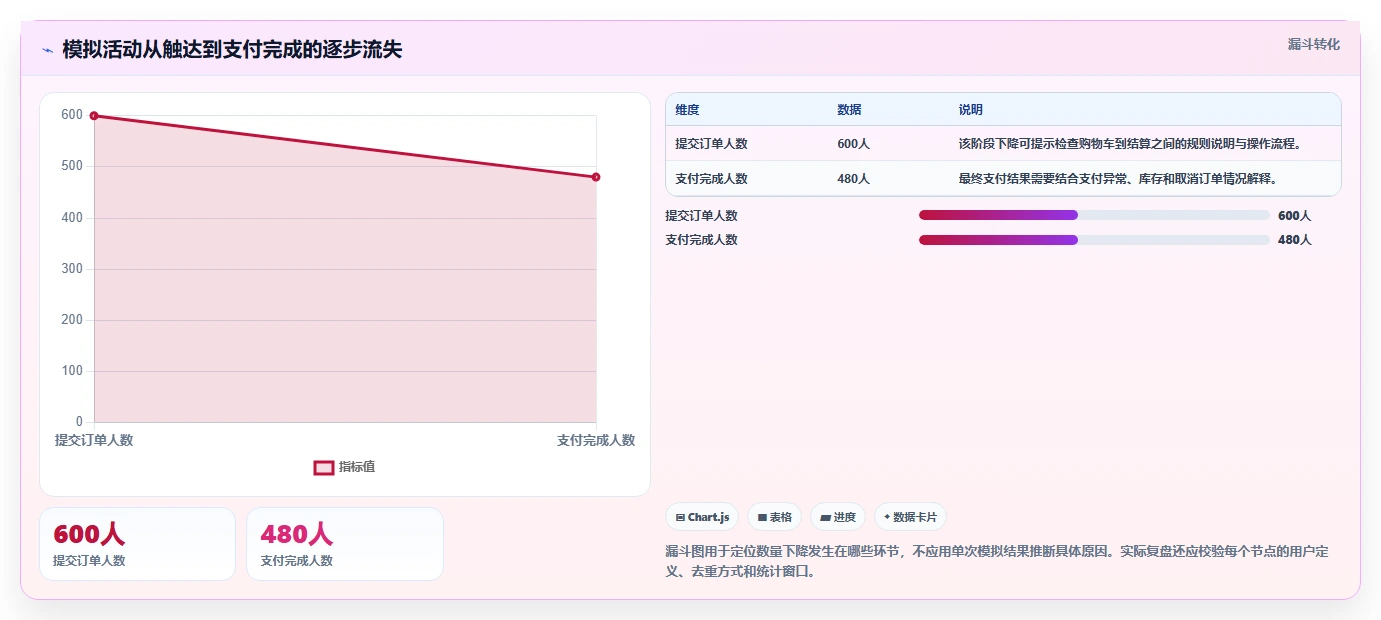Click the icon inside the Chart.js chip
Image resolution: width=1381 pixels, height=620 pixels.
point(680,518)
